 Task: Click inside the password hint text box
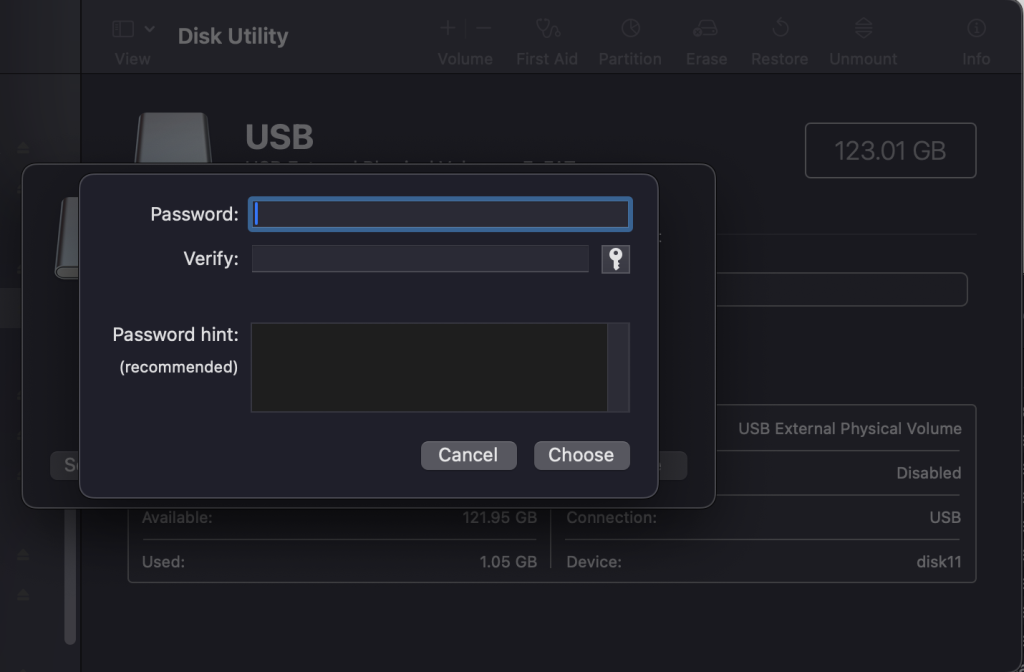pyautogui.click(x=430, y=367)
